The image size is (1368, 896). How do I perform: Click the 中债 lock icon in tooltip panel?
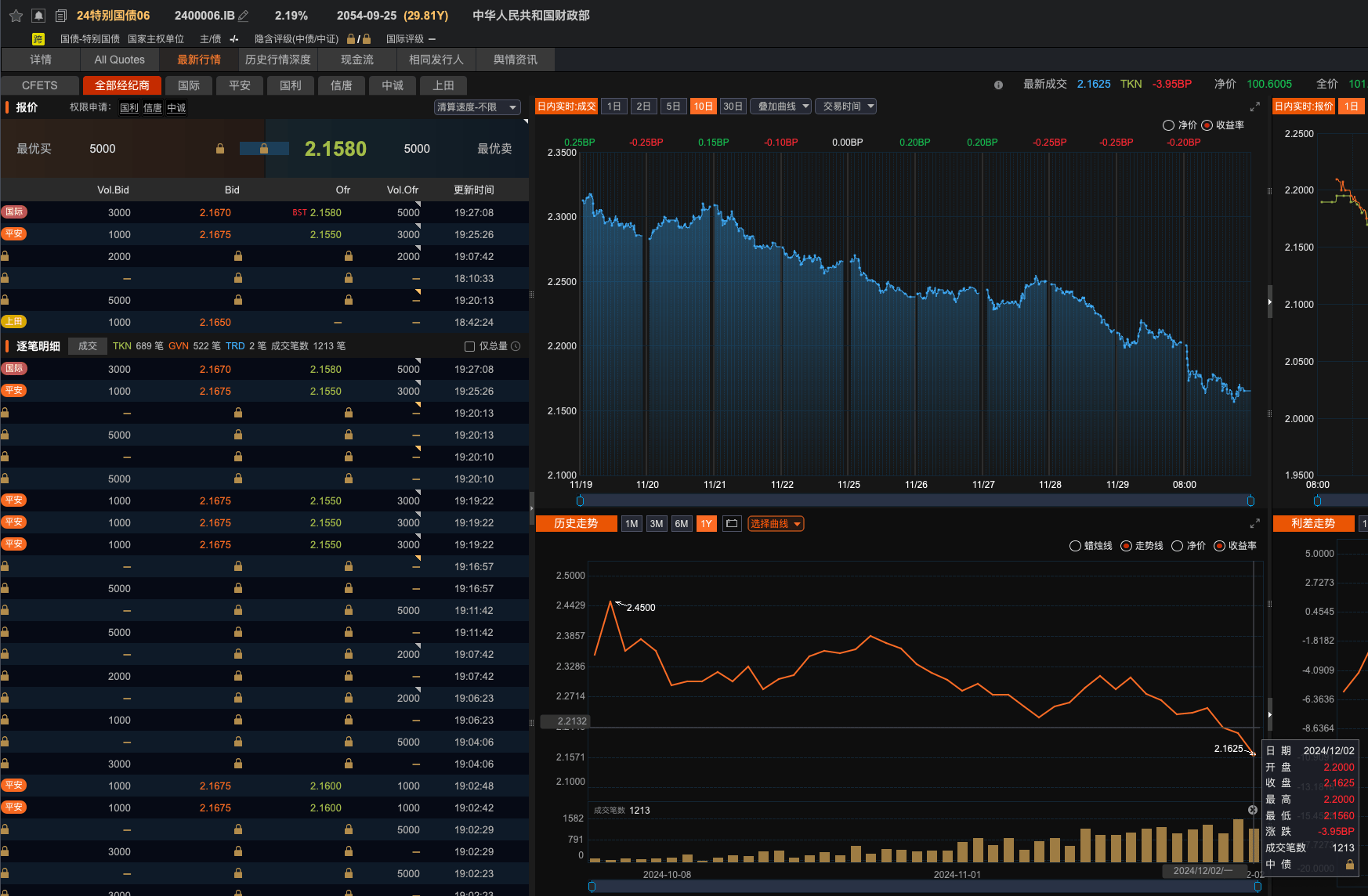pyautogui.click(x=1350, y=865)
